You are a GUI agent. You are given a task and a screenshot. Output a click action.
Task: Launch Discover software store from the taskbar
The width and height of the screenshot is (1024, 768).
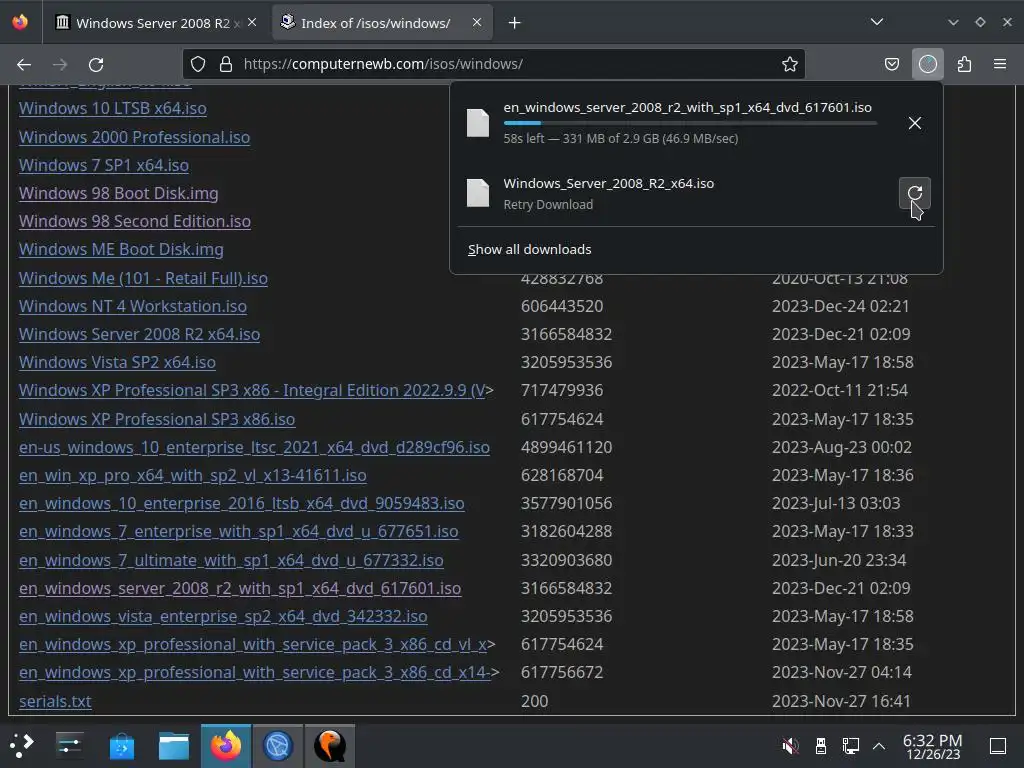(121, 745)
